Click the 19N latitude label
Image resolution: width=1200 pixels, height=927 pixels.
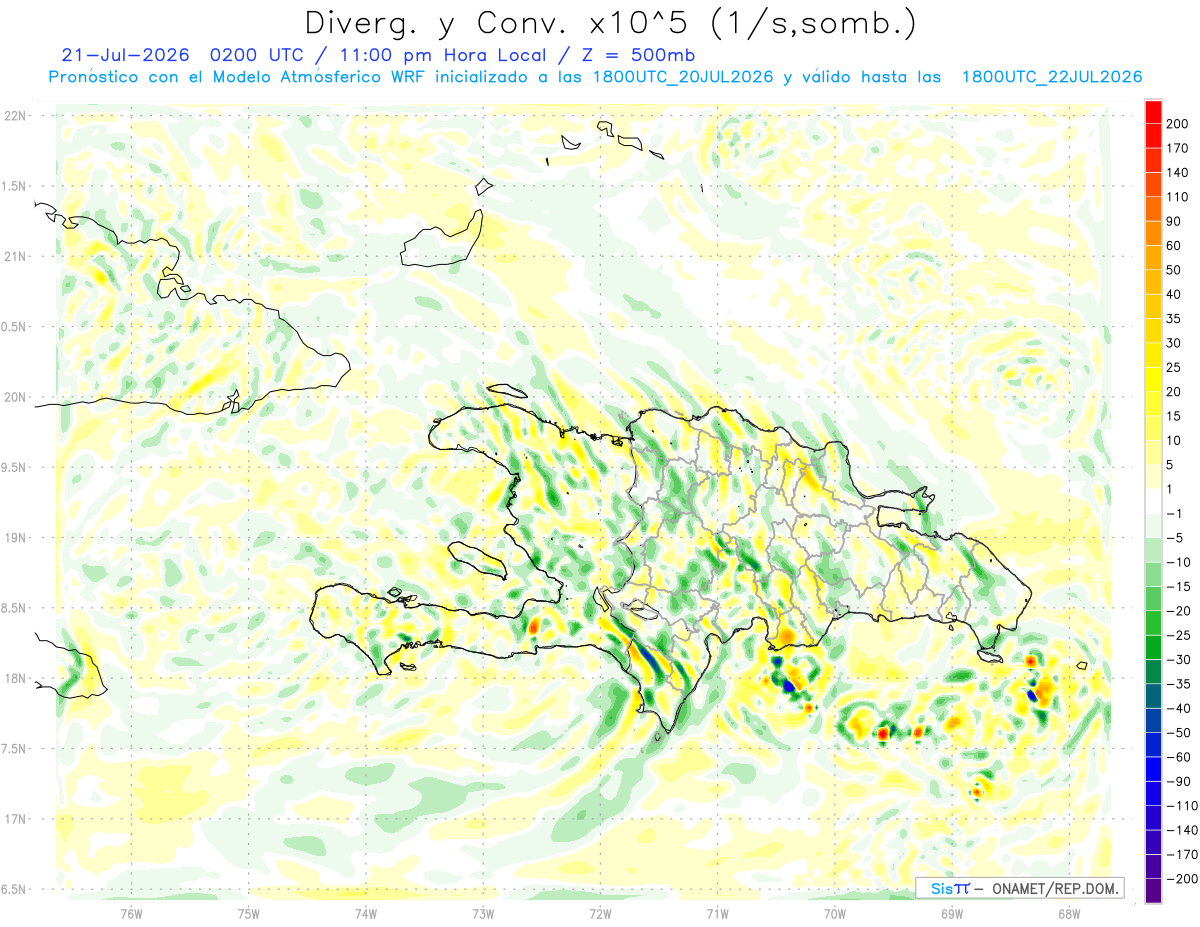pyautogui.click(x=14, y=538)
